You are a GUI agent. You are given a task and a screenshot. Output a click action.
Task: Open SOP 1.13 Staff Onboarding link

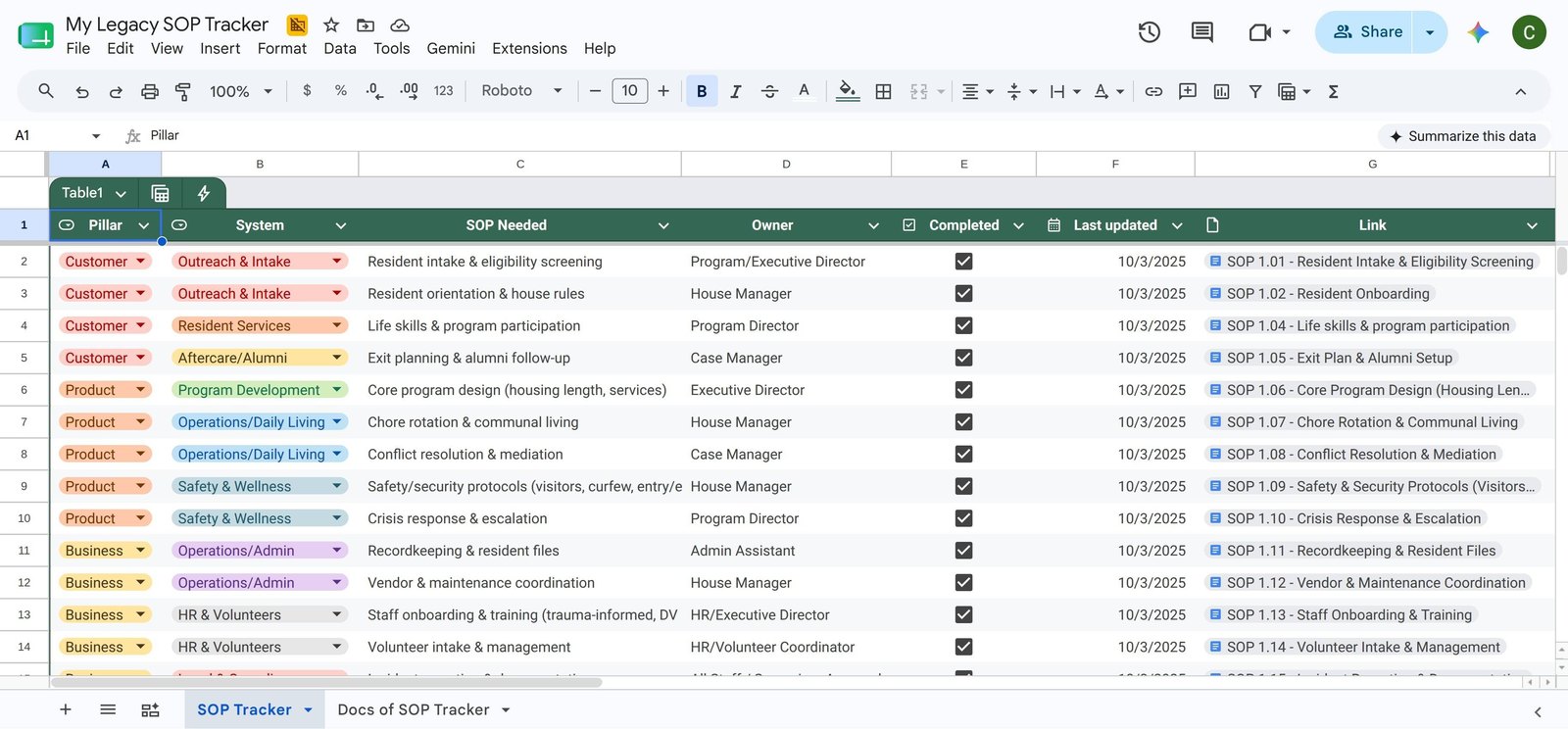tap(1342, 614)
